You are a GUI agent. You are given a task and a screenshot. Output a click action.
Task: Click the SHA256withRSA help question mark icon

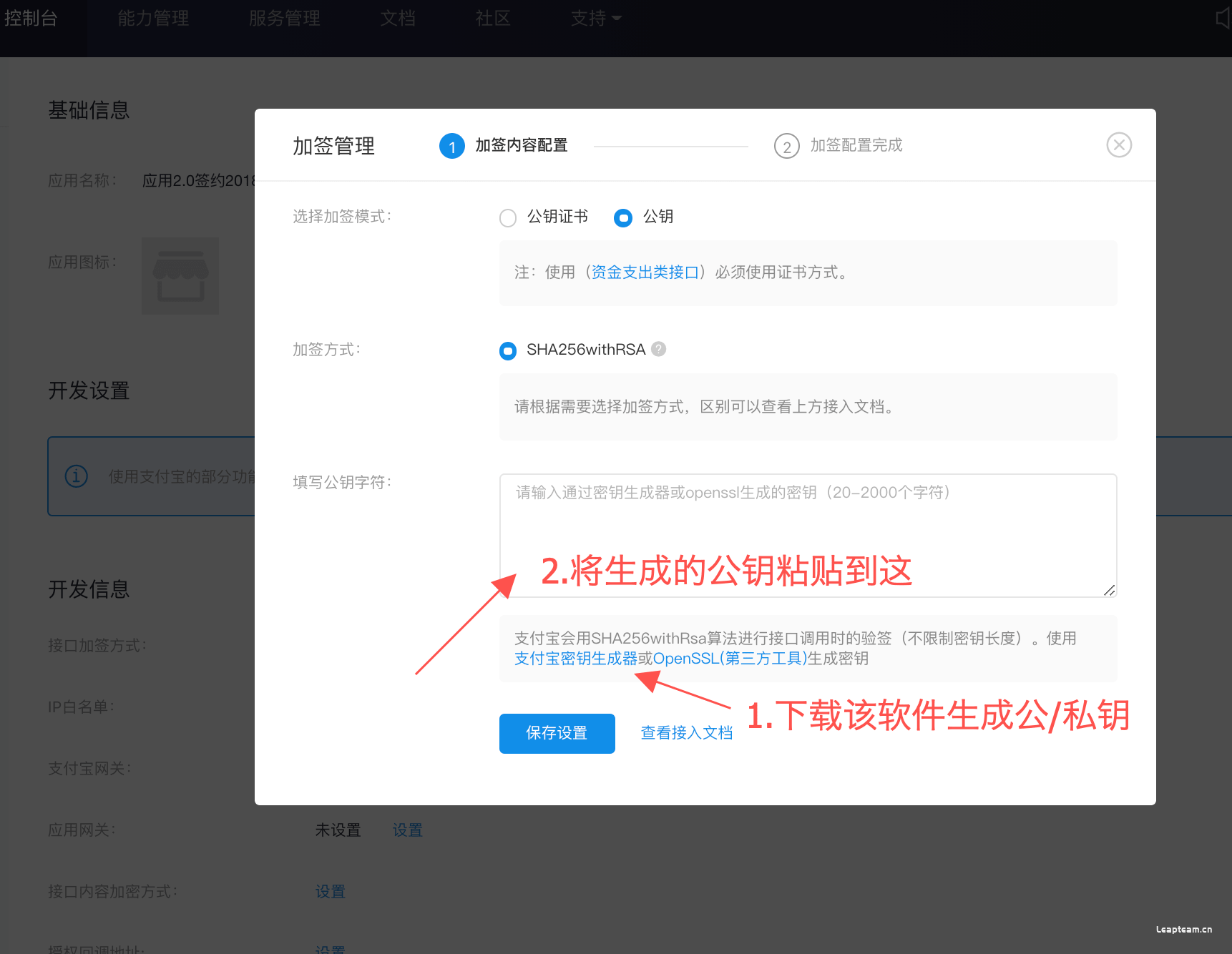tap(659, 349)
